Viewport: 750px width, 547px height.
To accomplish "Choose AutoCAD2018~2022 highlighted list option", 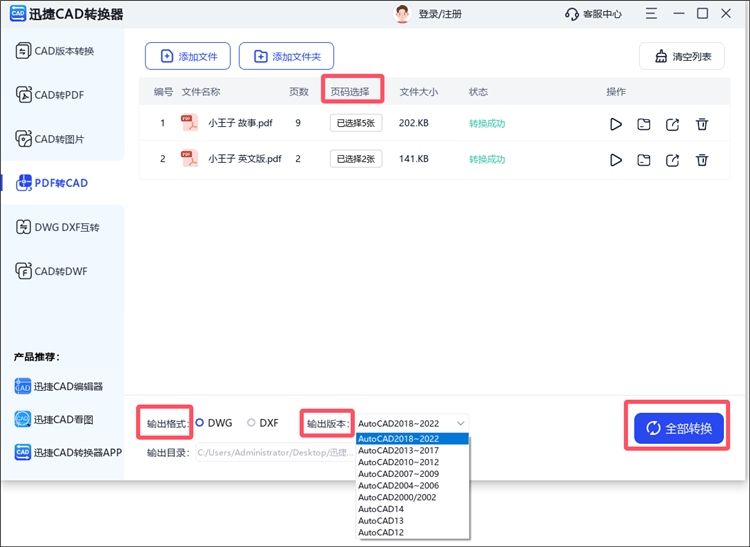I will (x=412, y=438).
